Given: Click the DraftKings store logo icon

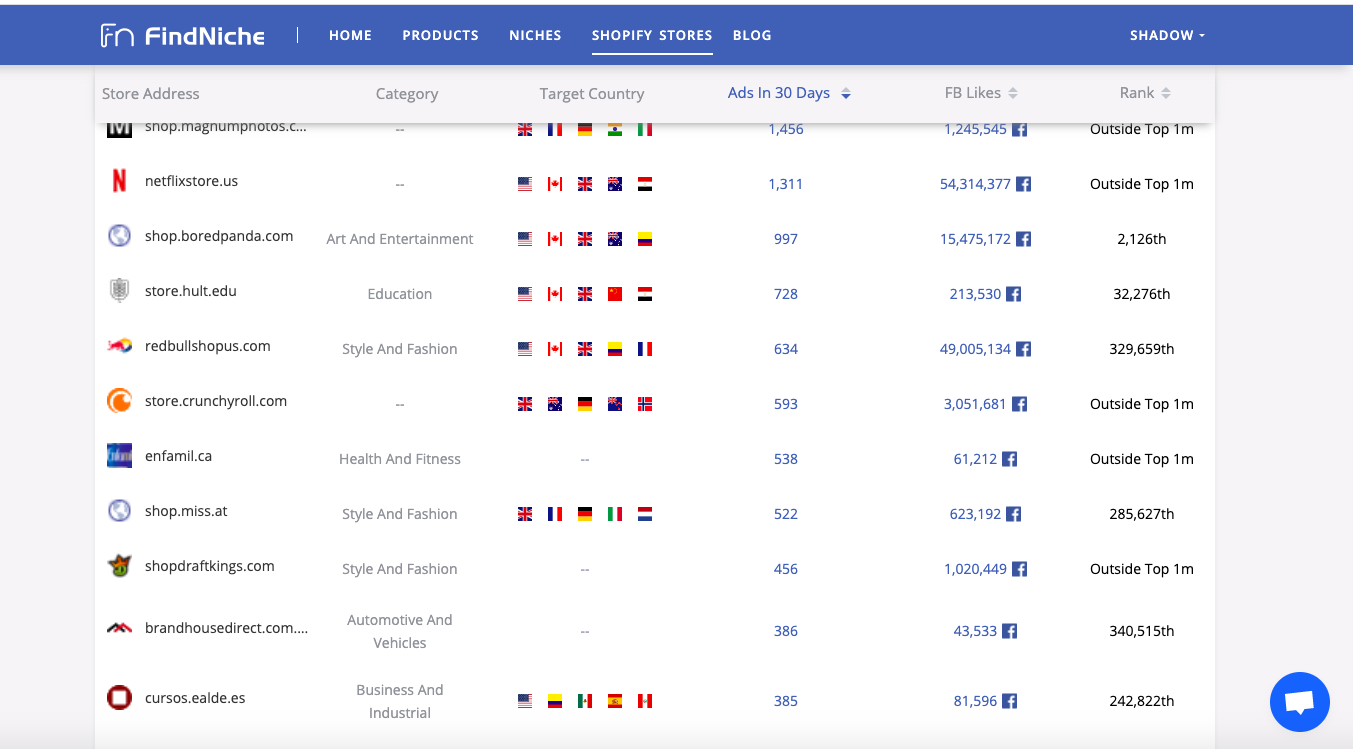Looking at the screenshot, I should 119,566.
